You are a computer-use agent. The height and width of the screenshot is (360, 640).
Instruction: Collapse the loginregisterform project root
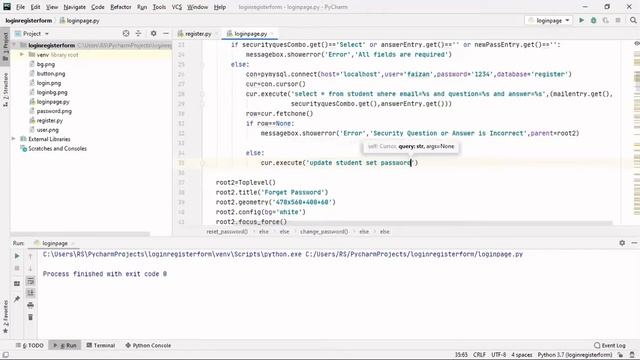14,45
